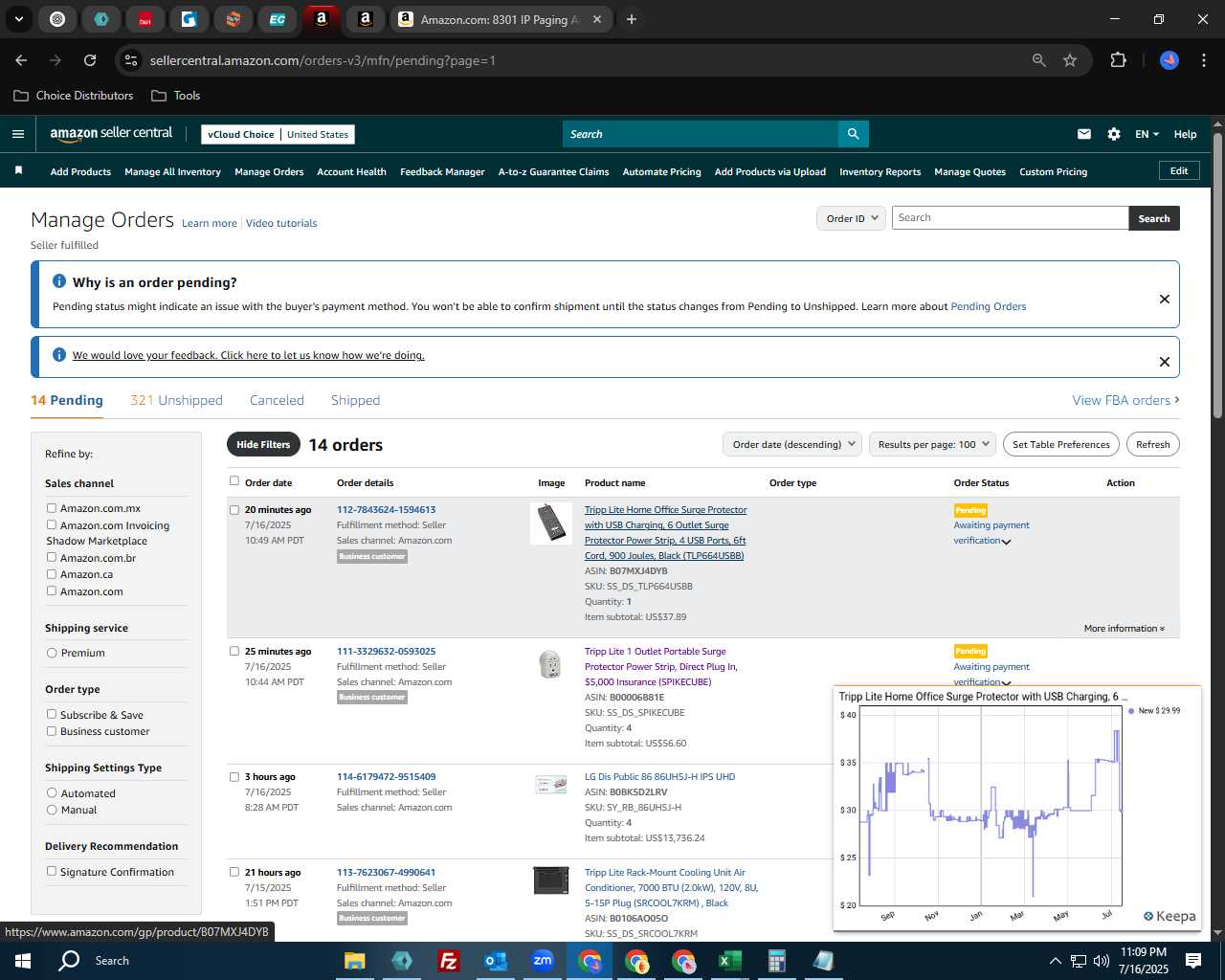Screen dimensions: 1225x980
Task: Open order link 111-3329632-0593025
Action: click(386, 651)
